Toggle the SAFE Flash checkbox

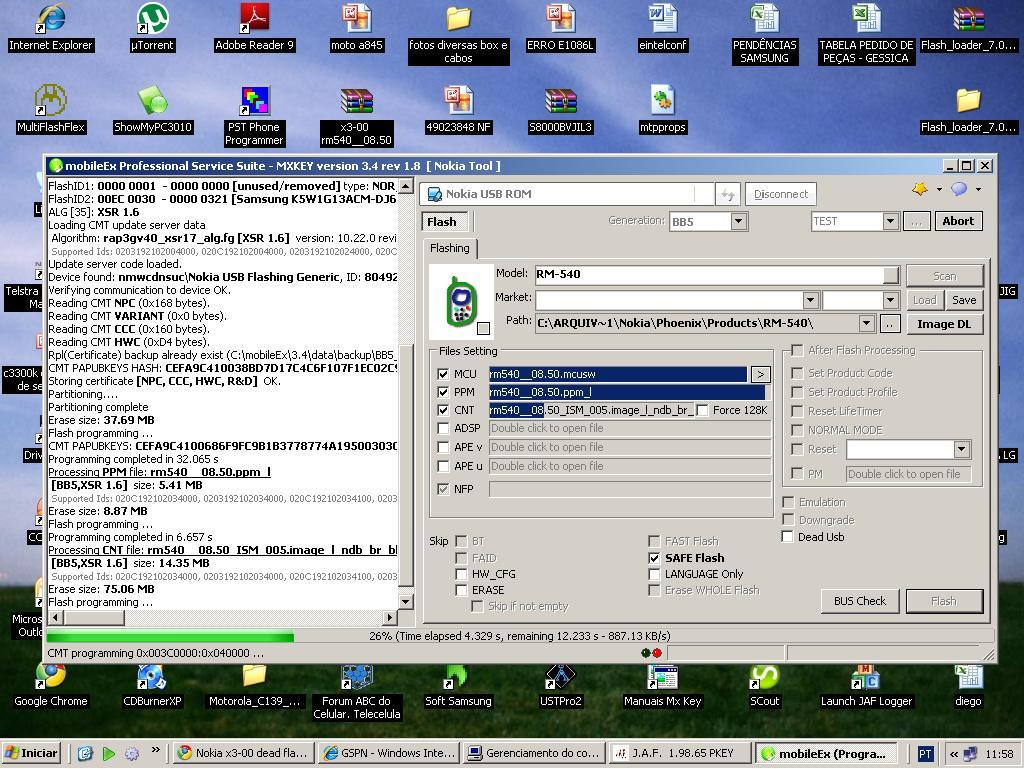(x=654, y=558)
